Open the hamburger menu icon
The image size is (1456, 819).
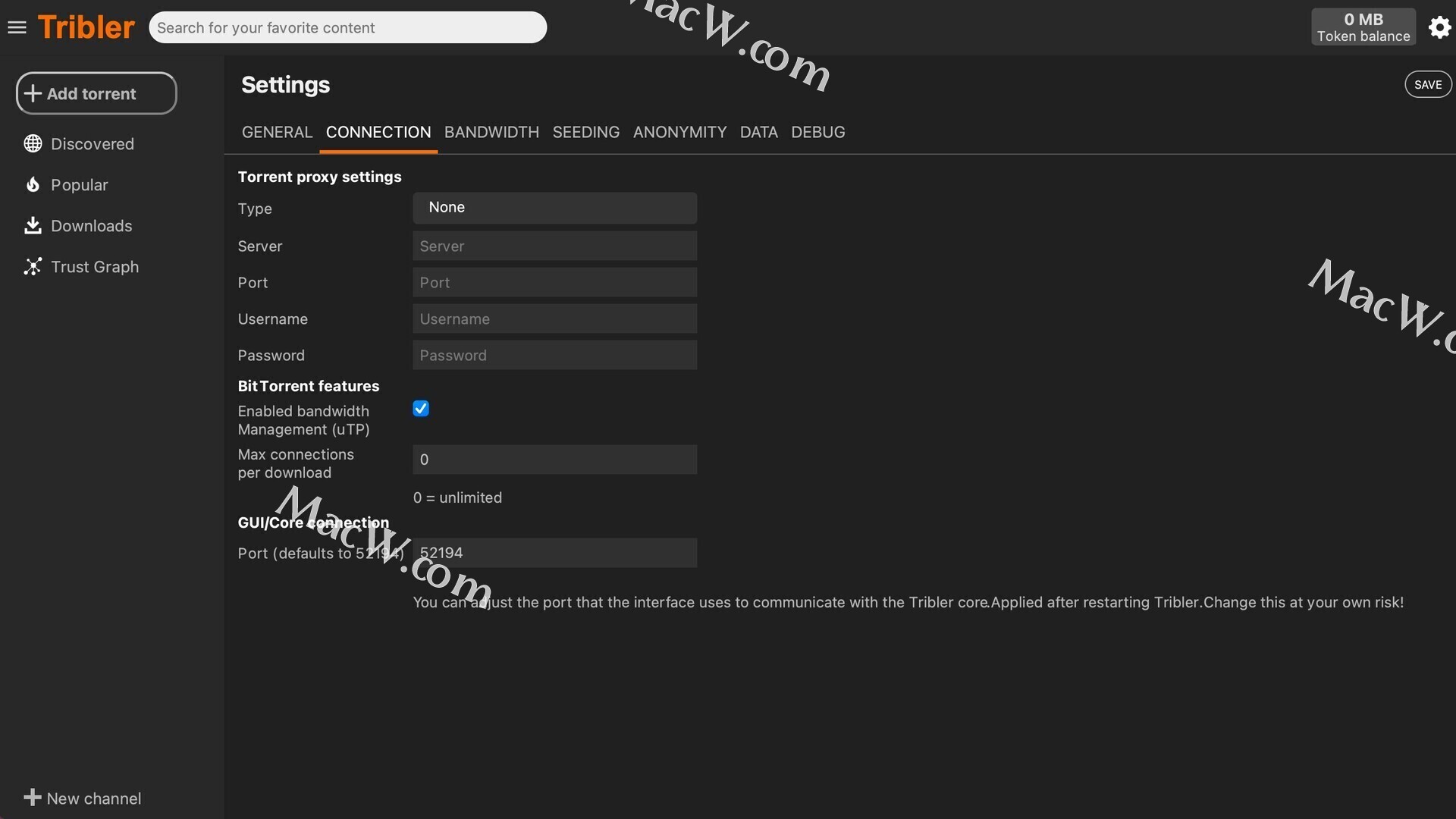point(17,27)
